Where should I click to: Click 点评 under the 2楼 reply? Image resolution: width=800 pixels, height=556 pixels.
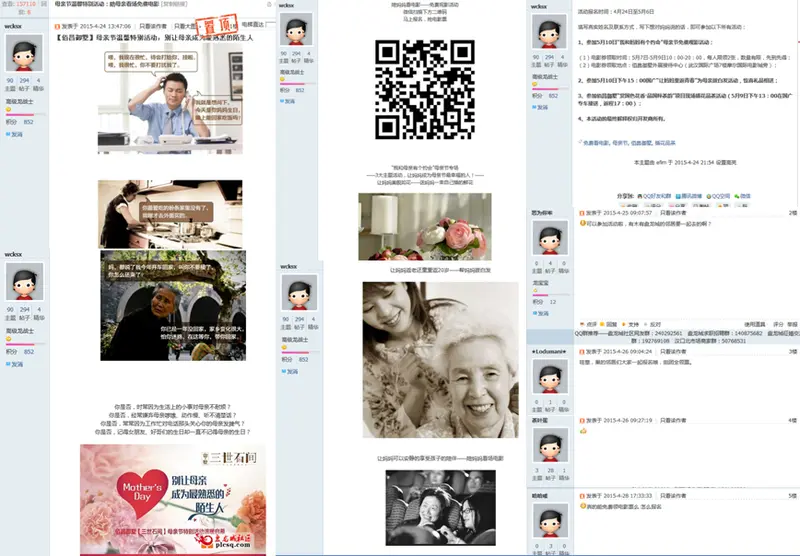point(591,324)
